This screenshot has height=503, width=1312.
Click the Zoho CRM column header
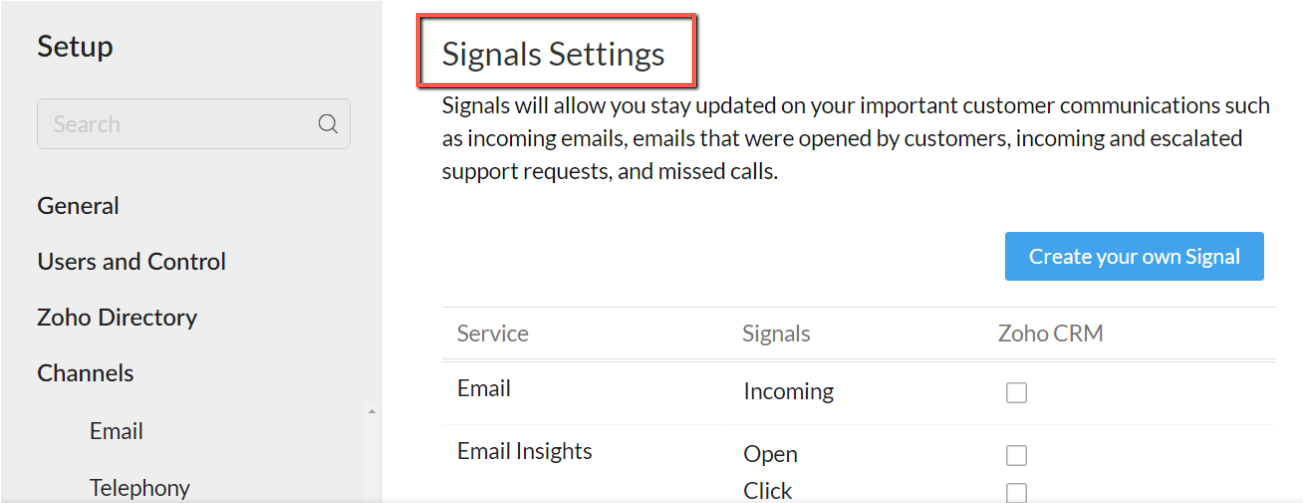pyautogui.click(x=1050, y=333)
